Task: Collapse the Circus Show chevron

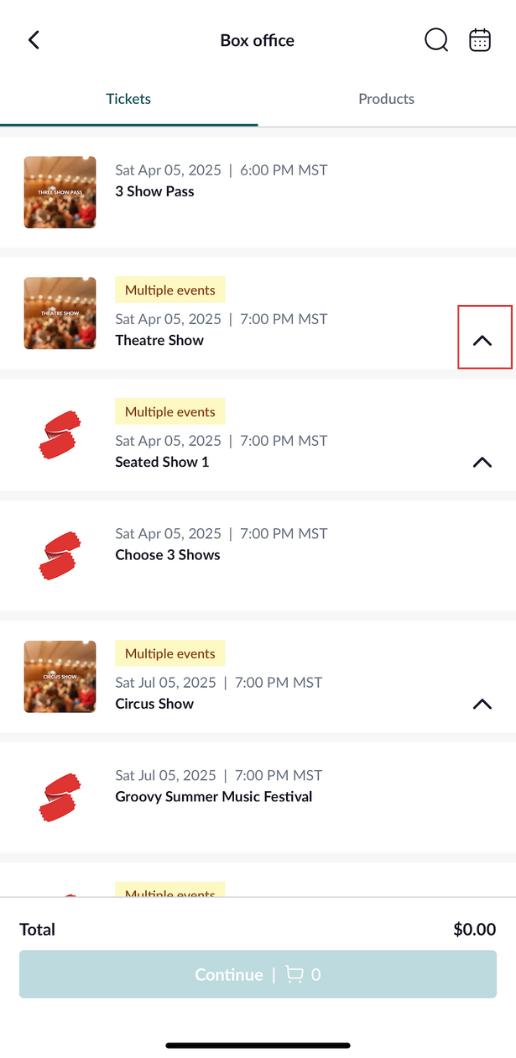Action: point(482,704)
